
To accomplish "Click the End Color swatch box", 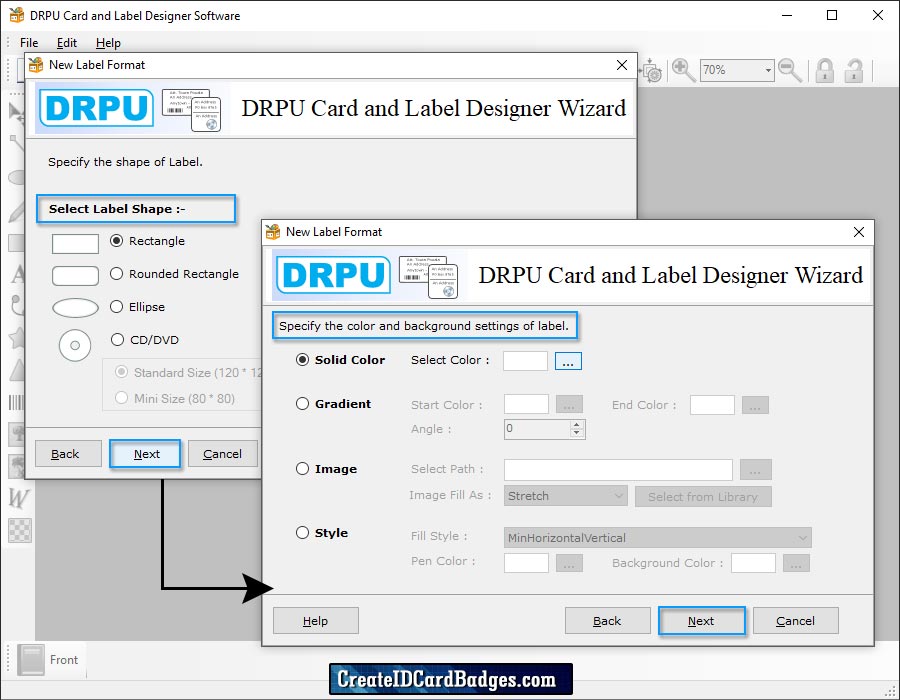I will coord(712,405).
